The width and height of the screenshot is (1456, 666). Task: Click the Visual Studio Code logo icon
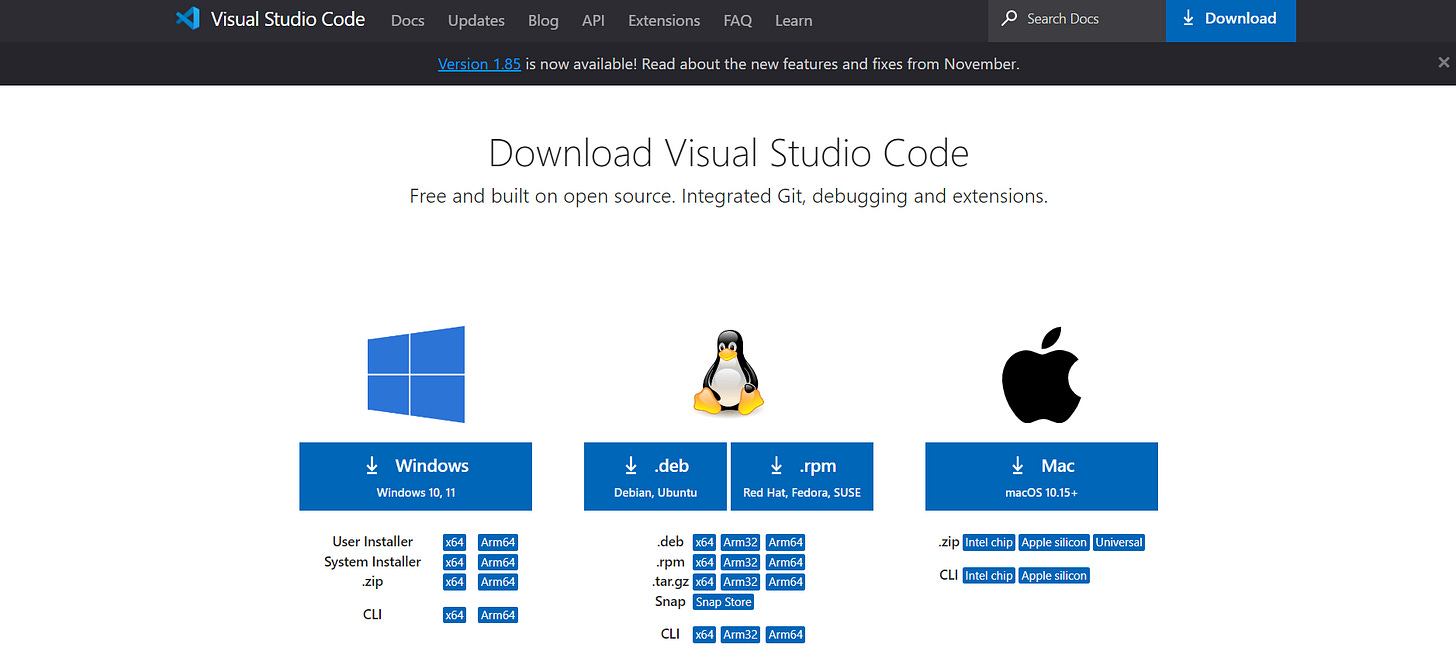coord(187,19)
